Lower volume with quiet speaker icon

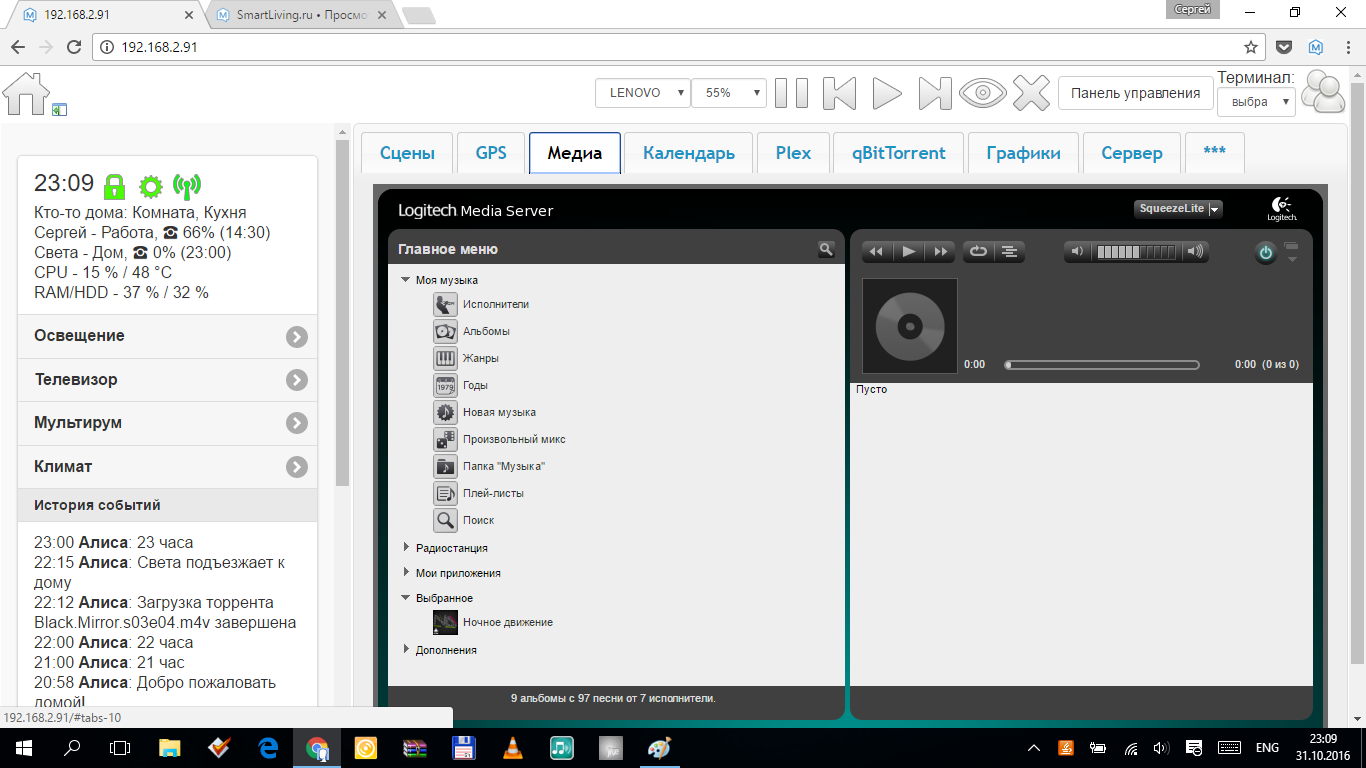point(1077,252)
